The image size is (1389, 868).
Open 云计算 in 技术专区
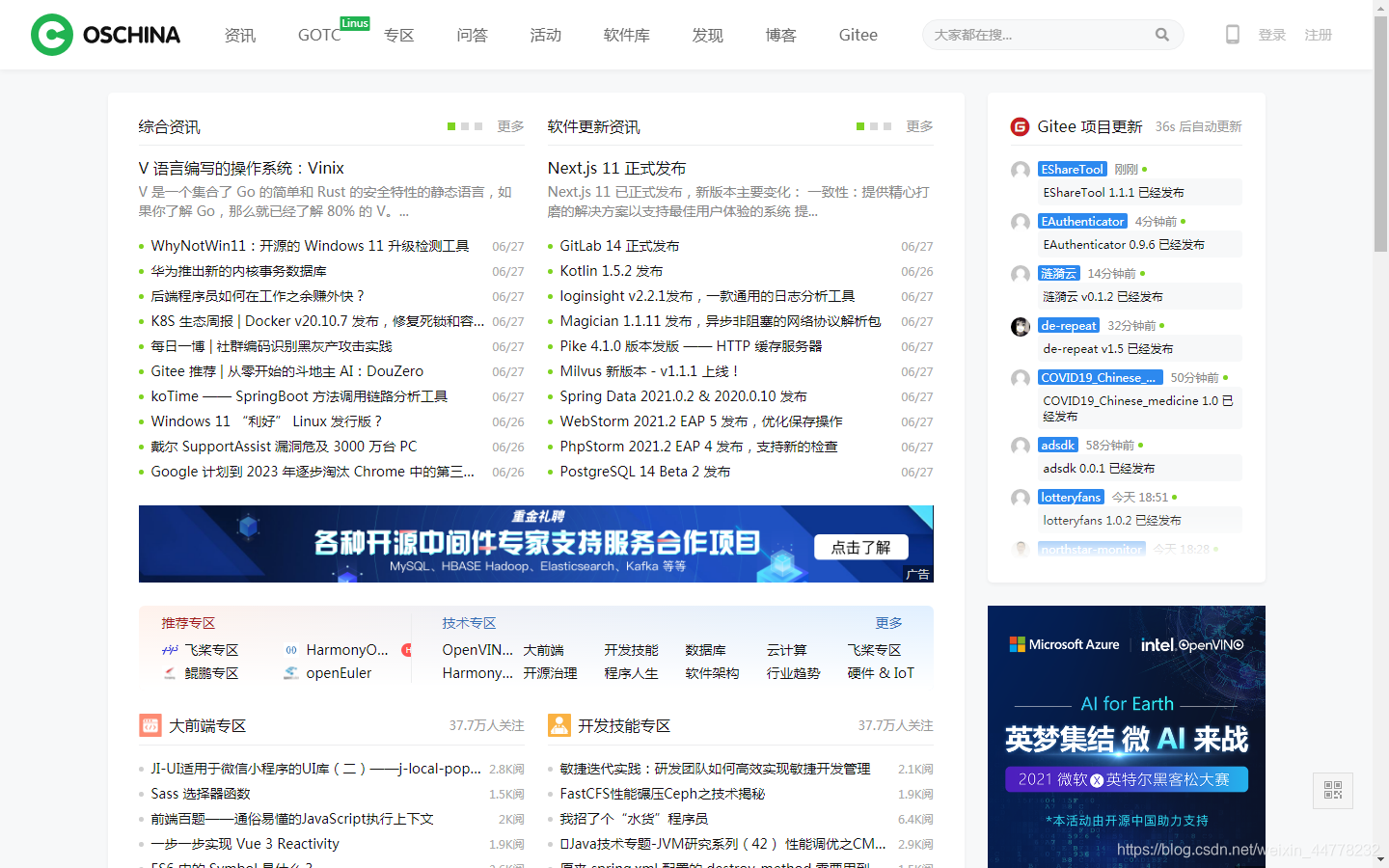(x=786, y=650)
